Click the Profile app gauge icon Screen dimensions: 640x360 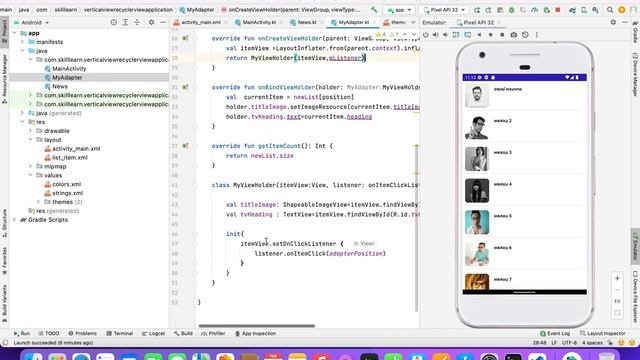click(x=535, y=10)
